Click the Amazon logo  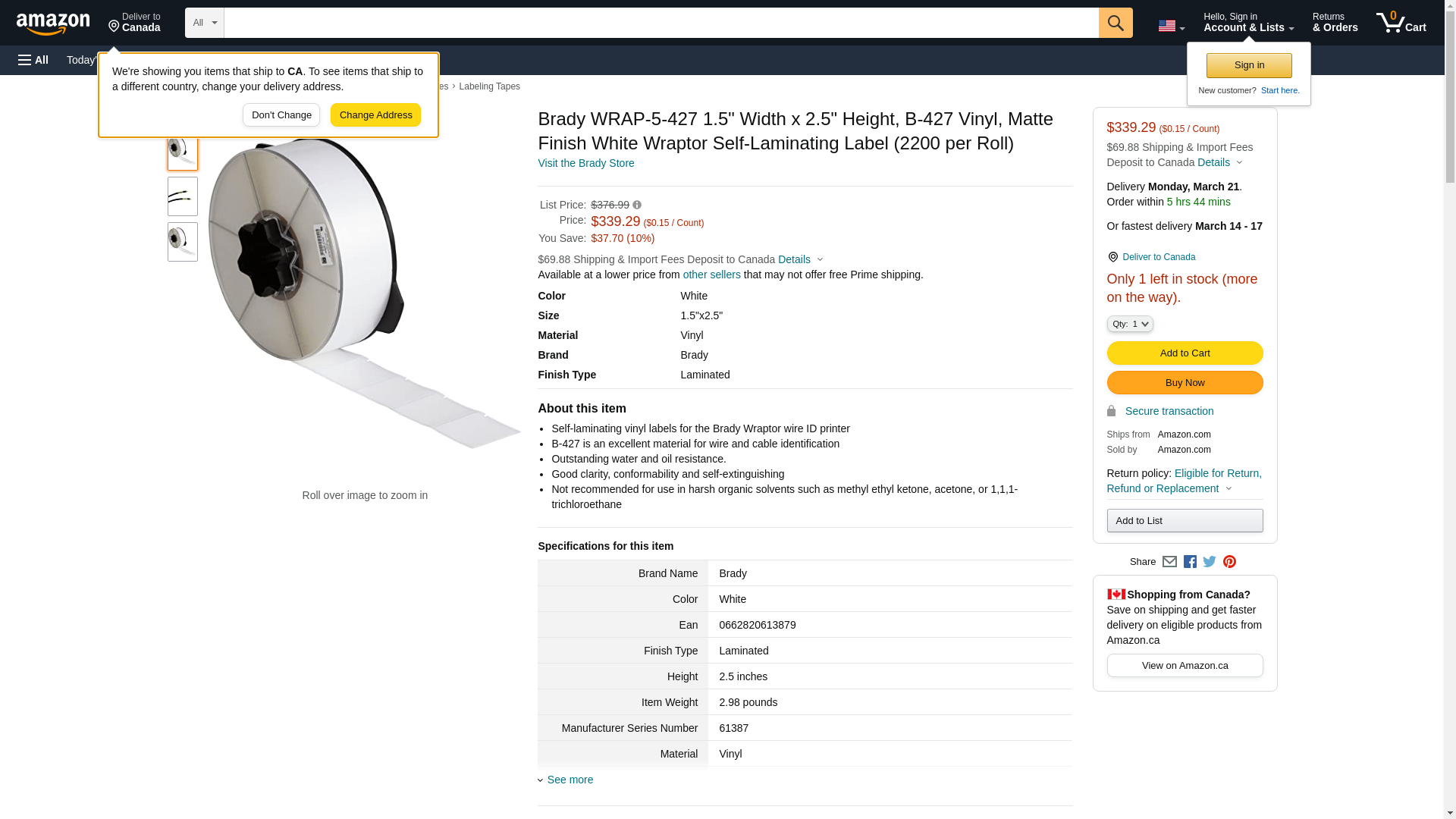[x=53, y=24]
